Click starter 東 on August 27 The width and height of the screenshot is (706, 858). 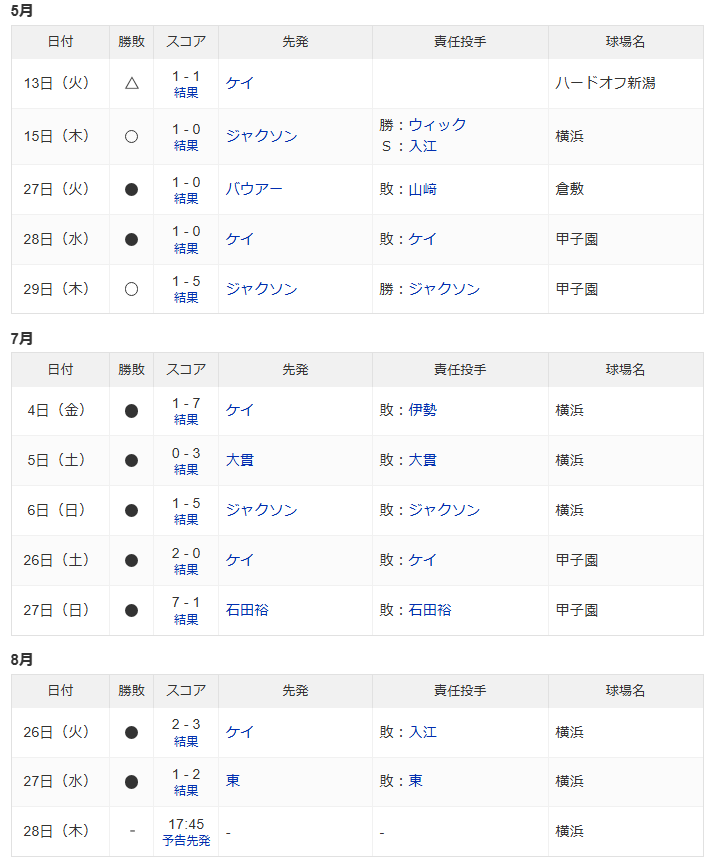coord(233,781)
